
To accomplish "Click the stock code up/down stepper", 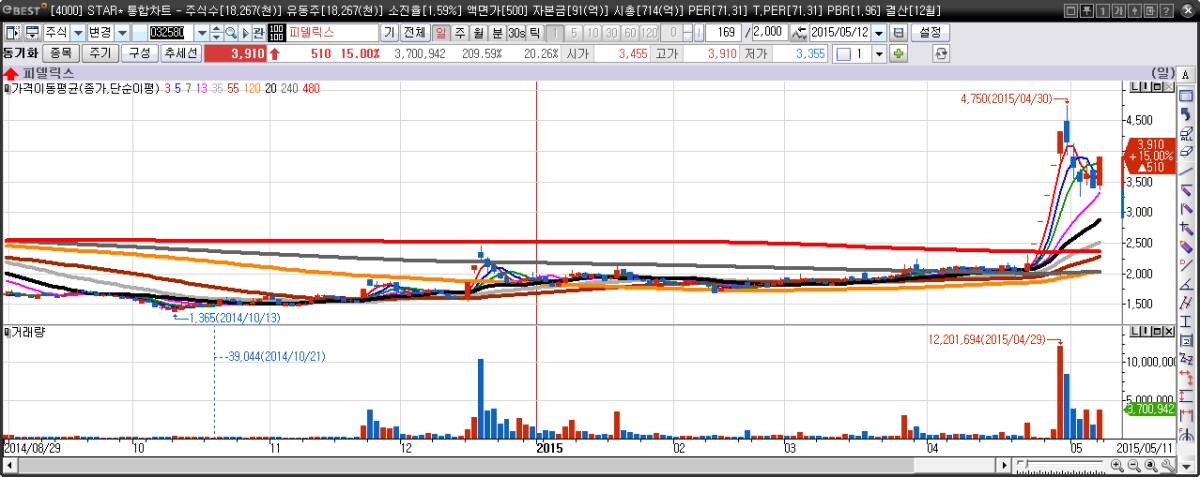I will [216, 33].
